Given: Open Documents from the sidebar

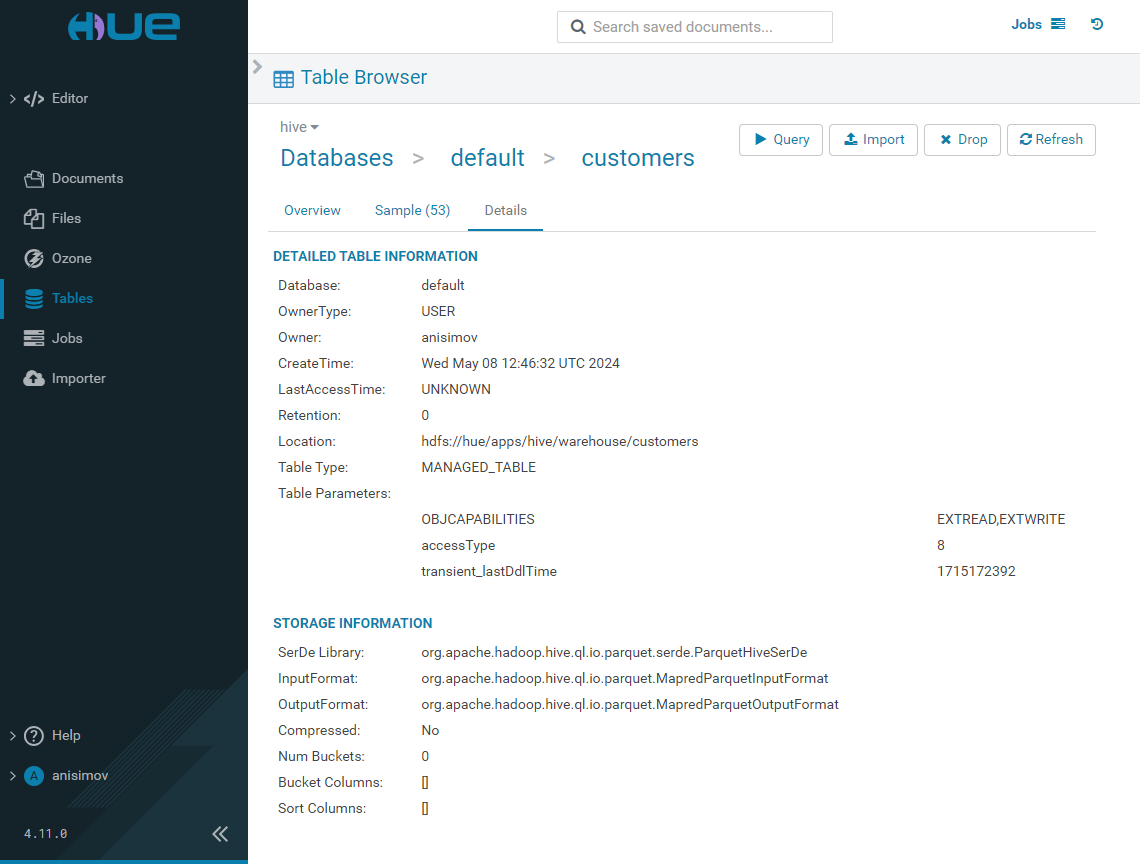Looking at the screenshot, I should click(87, 178).
